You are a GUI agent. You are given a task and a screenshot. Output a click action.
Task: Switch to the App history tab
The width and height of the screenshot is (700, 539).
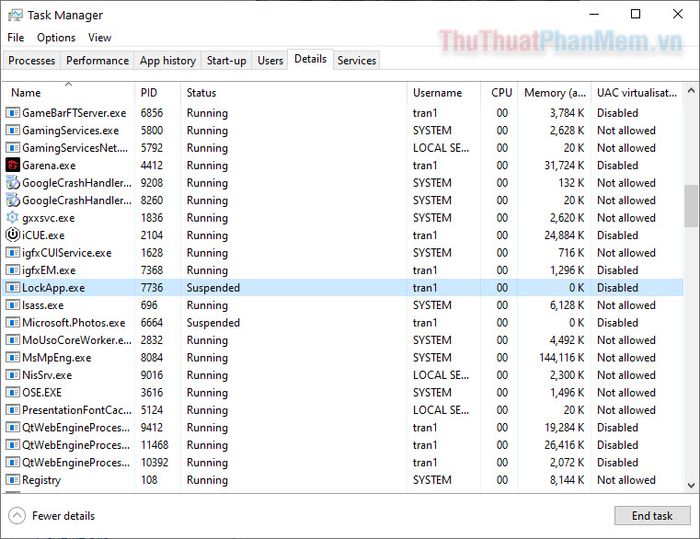click(x=168, y=60)
